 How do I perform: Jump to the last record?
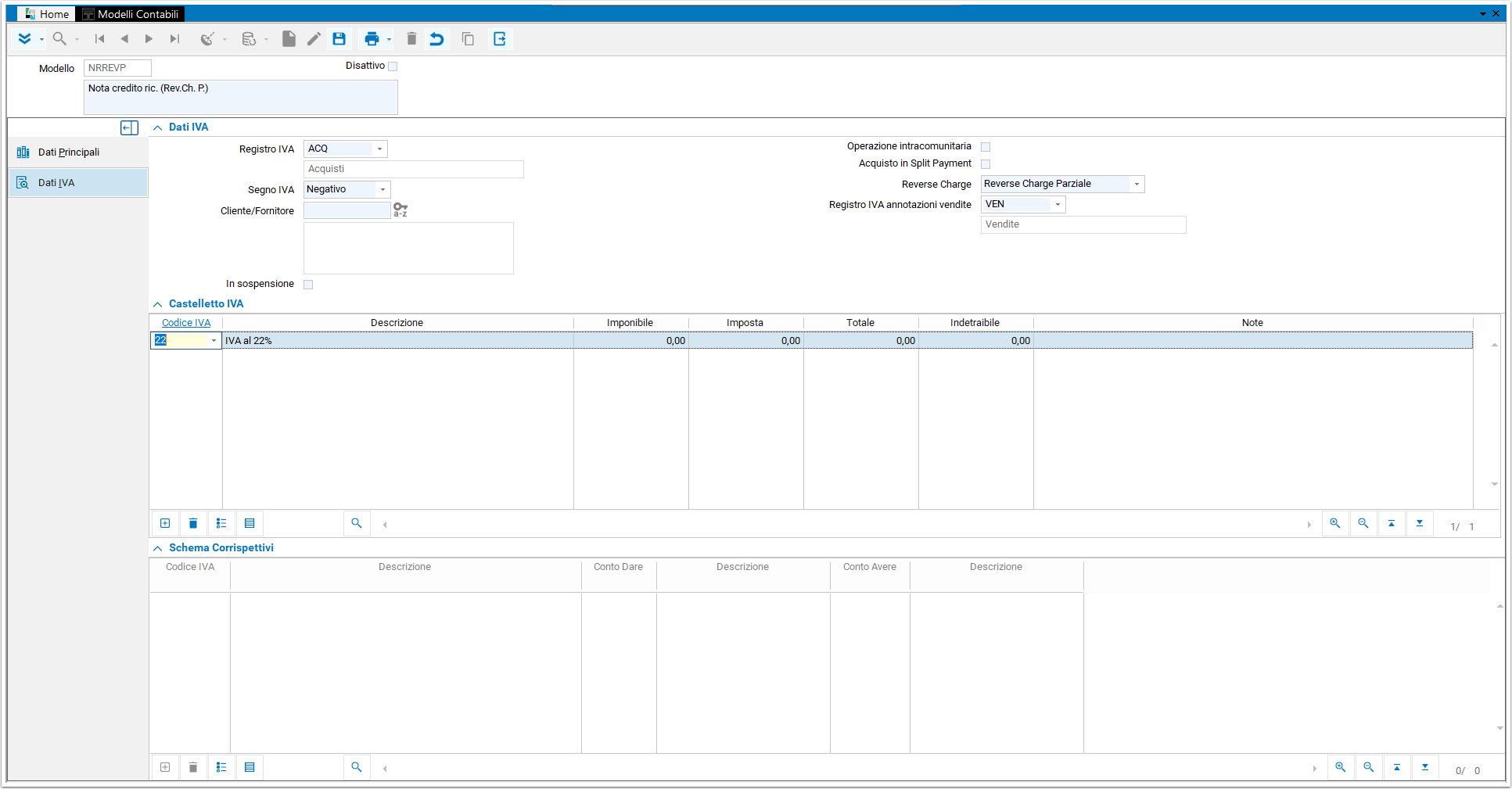(174, 39)
